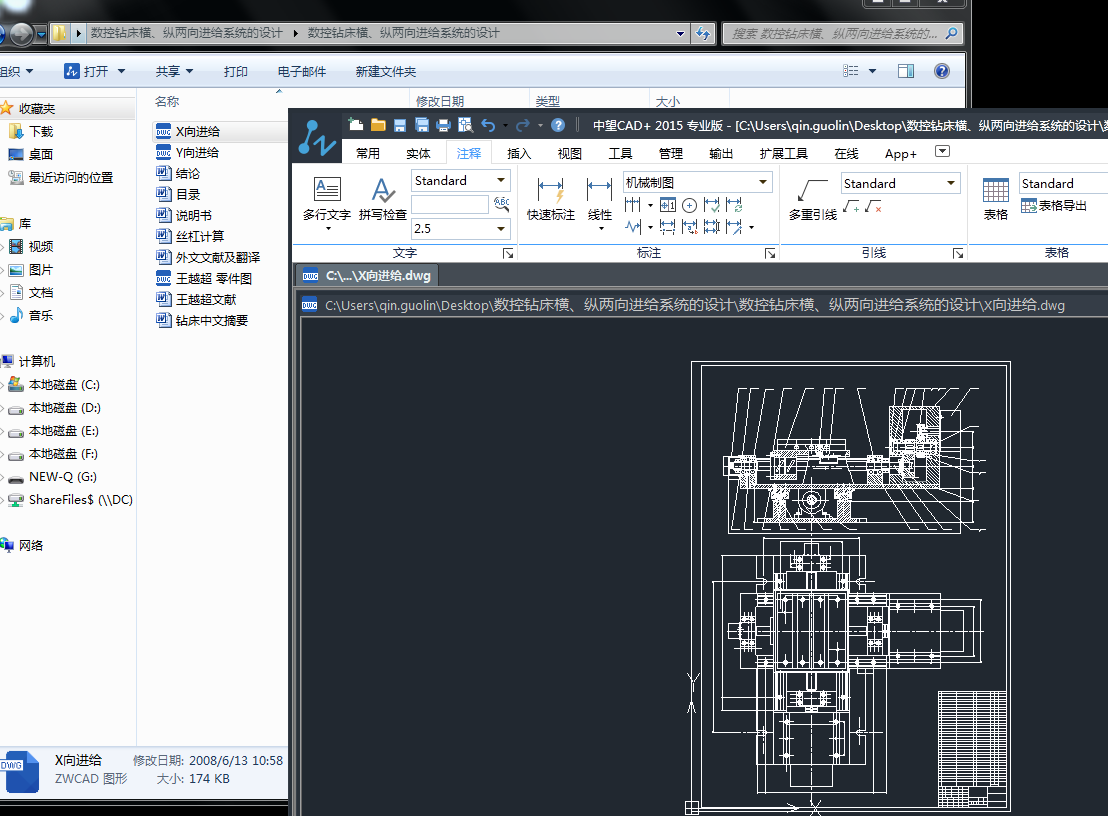Expand the 文字 panel dialog launcher

click(508, 254)
